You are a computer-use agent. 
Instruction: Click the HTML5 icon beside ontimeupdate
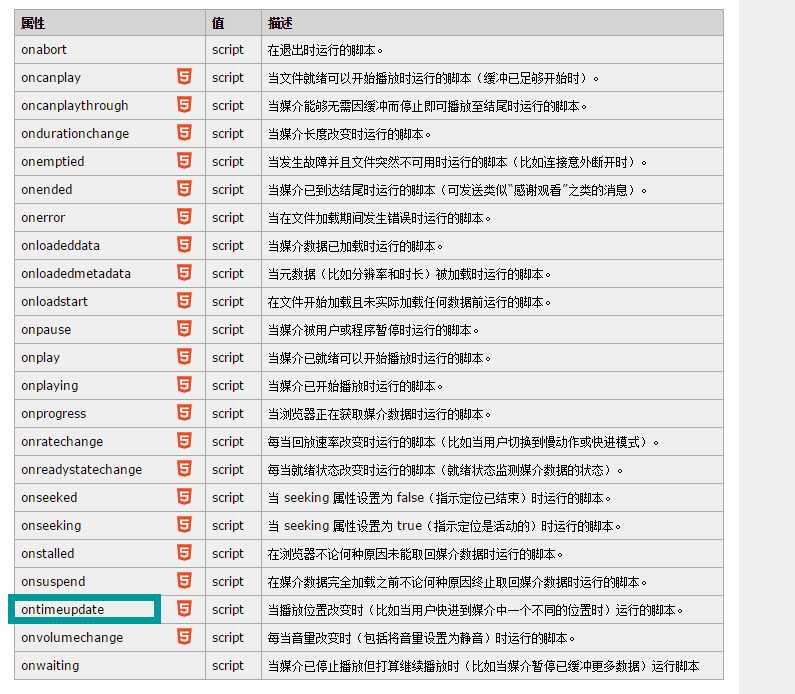[185, 609]
